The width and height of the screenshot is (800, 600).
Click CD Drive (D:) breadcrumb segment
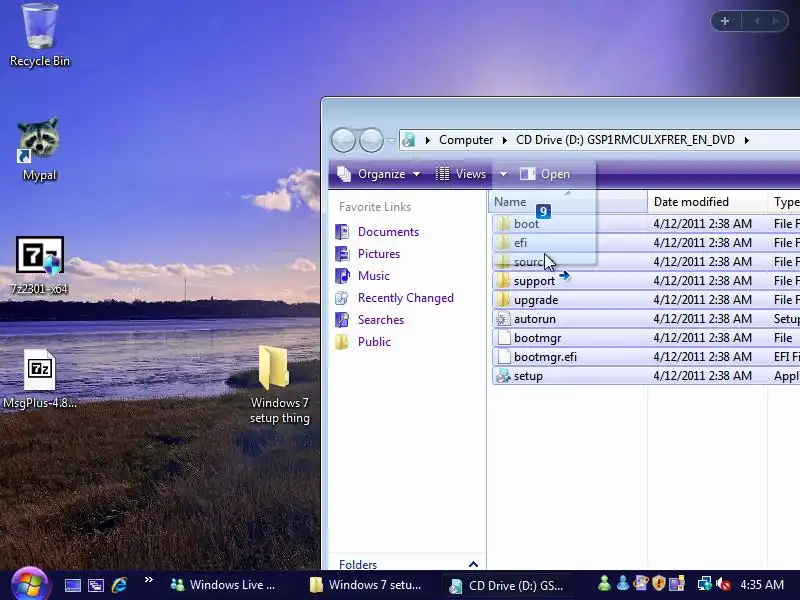coord(625,140)
